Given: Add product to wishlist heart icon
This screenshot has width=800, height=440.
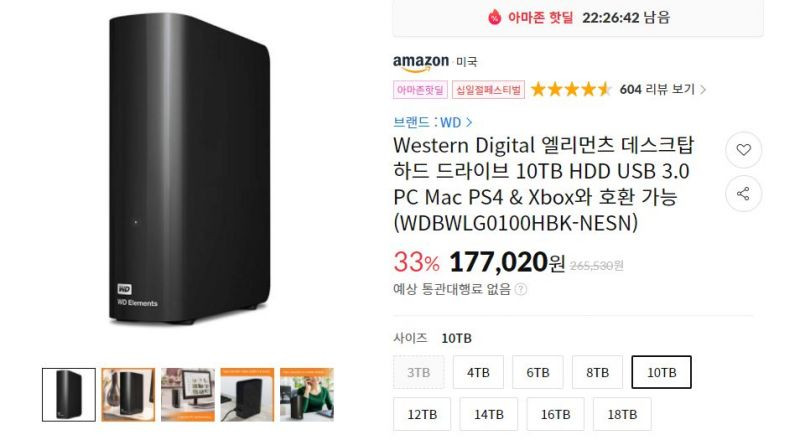Looking at the screenshot, I should [743, 150].
